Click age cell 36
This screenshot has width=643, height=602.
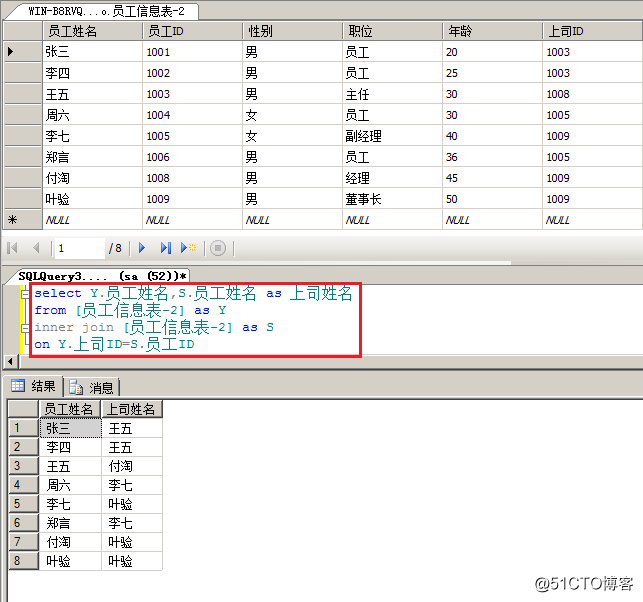[493, 157]
